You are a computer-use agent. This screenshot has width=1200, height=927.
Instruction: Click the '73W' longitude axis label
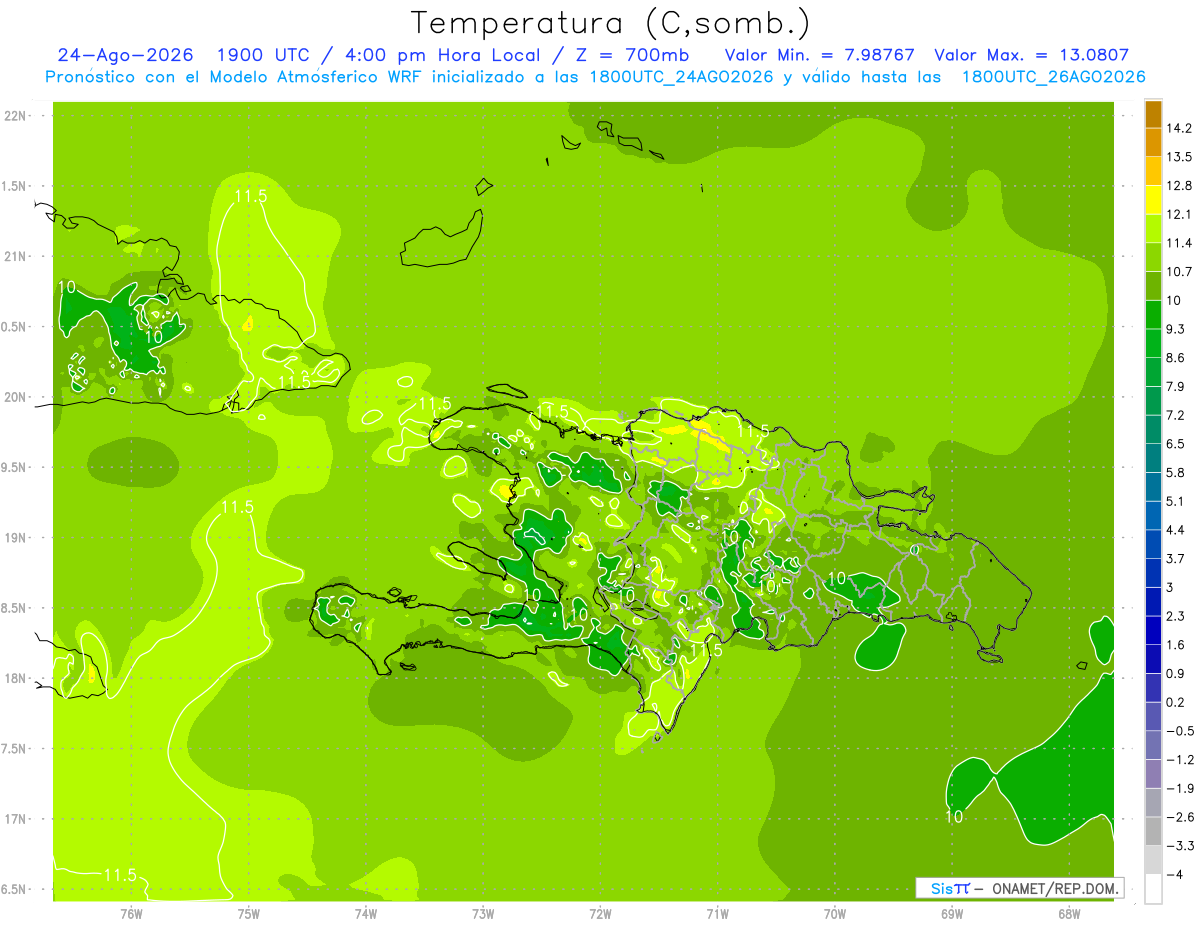pos(483,912)
